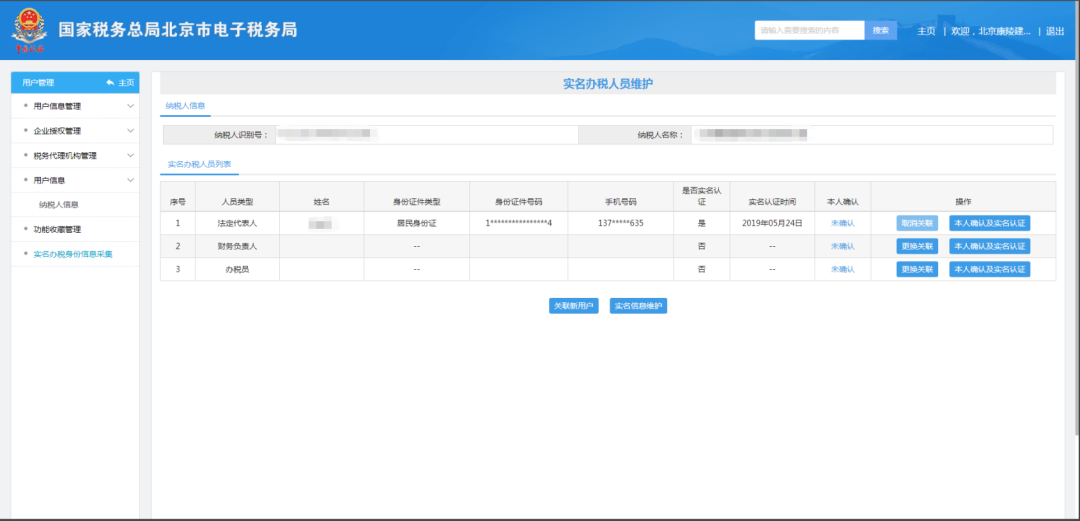This screenshot has width=1080, height=521.
Task: Click the search input field in the header
Action: click(x=809, y=30)
